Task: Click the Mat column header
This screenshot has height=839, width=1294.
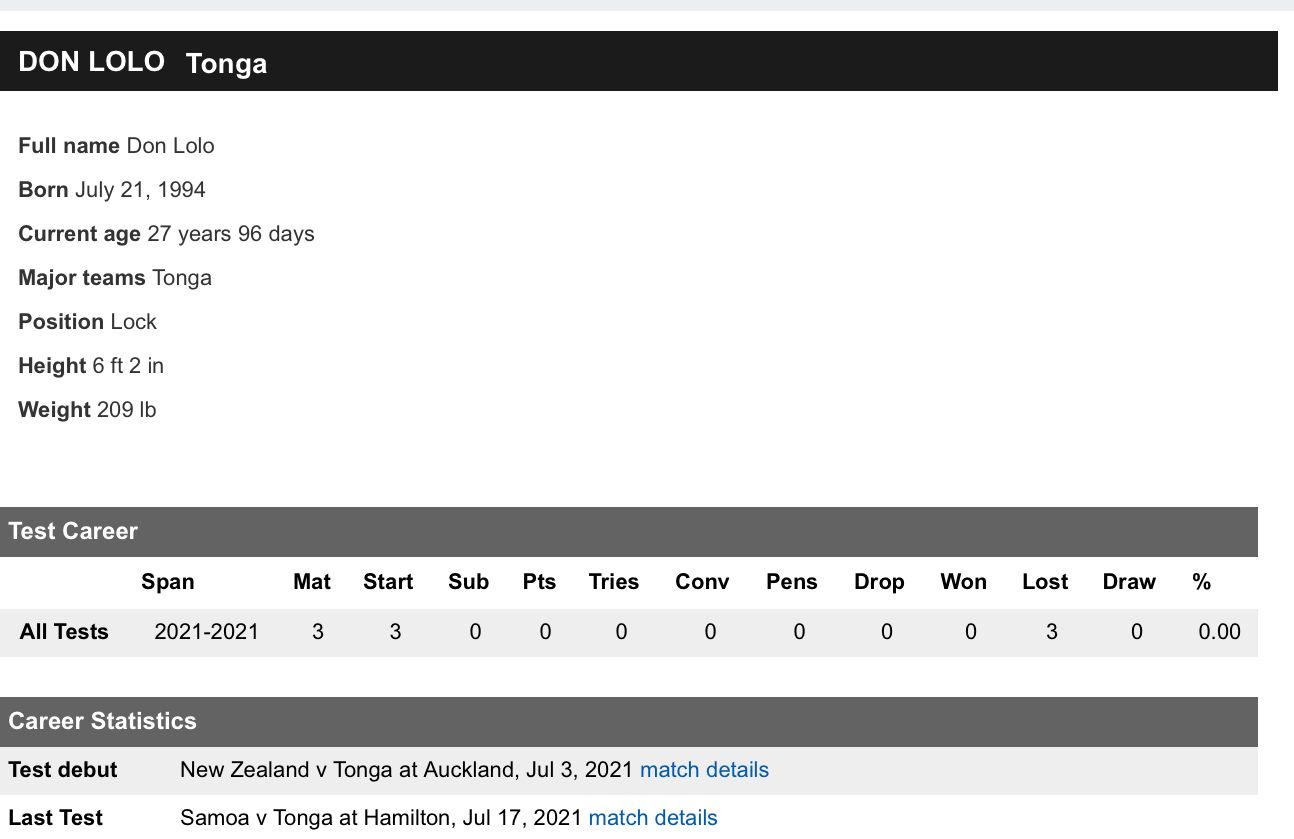Action: 312,582
